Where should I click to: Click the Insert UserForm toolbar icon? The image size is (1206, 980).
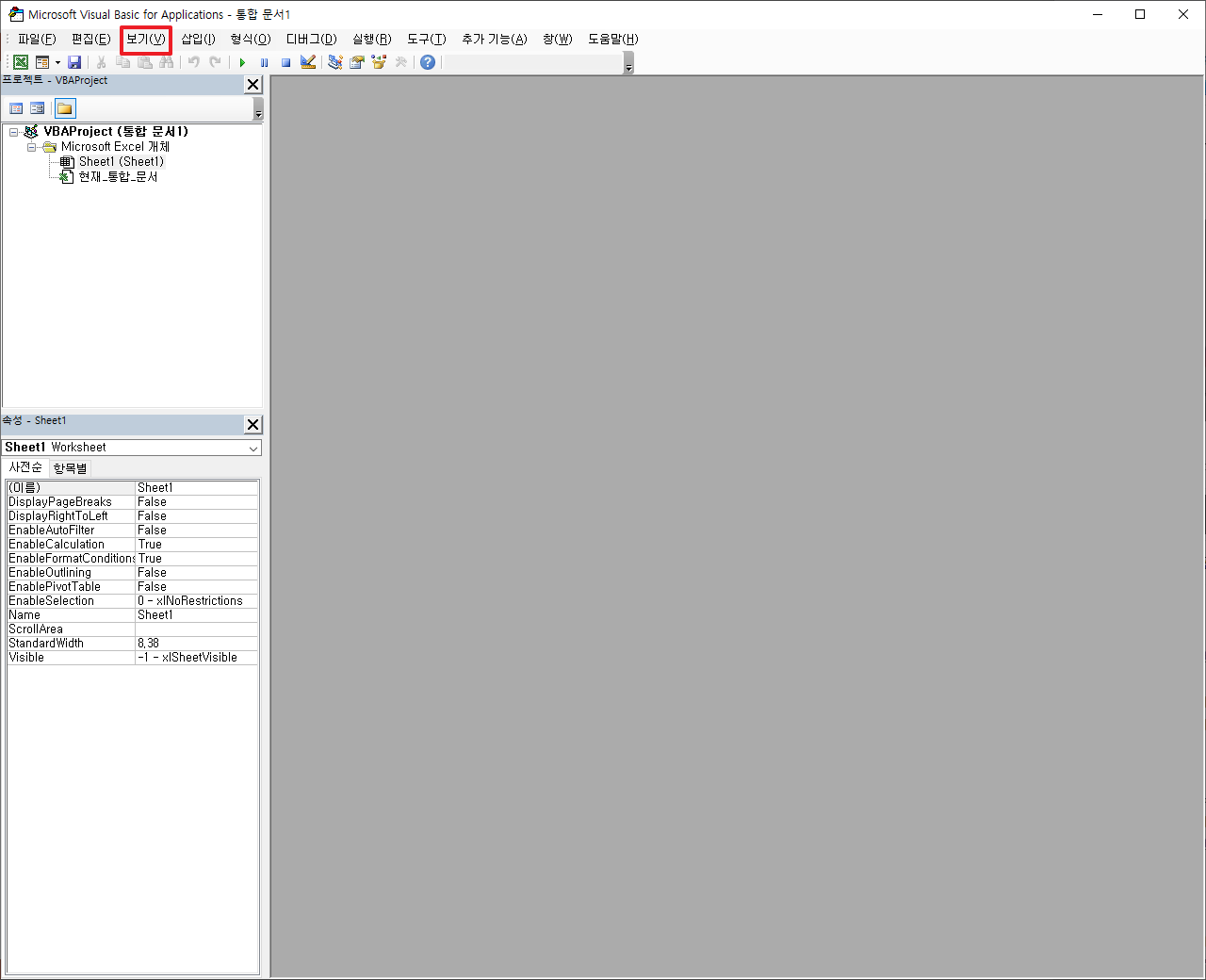point(42,62)
